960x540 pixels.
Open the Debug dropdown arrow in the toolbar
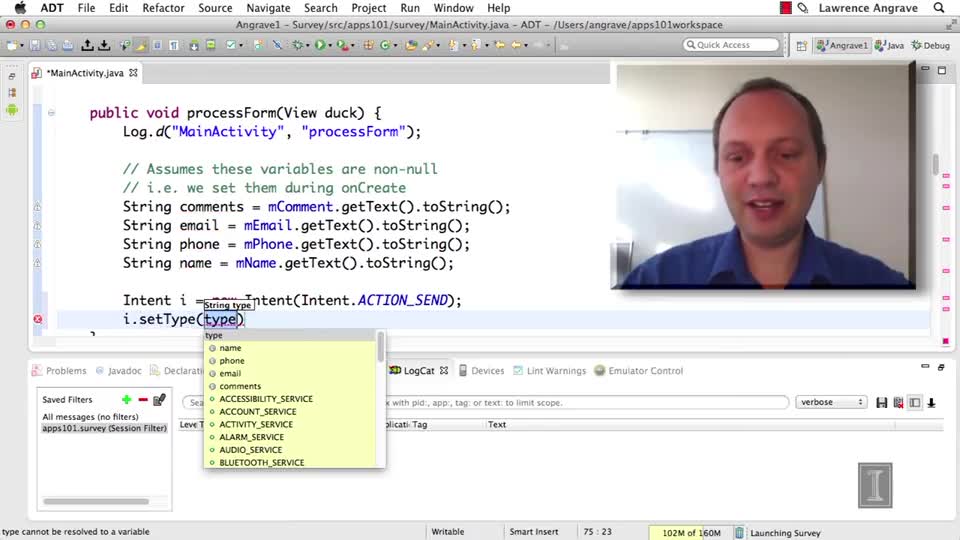pyautogui.click(x=307, y=46)
